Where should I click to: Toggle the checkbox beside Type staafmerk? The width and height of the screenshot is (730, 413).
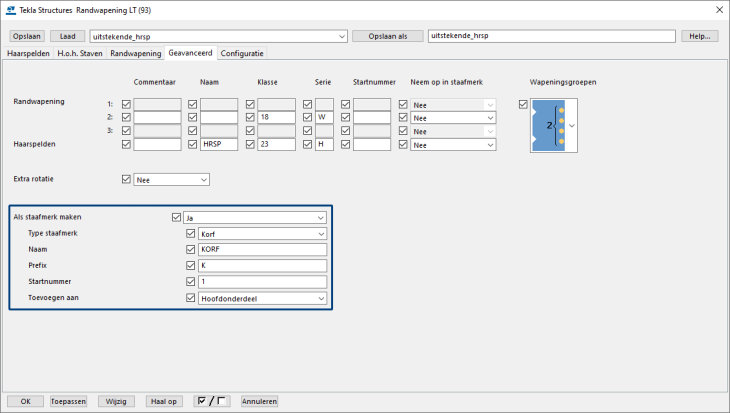(x=191, y=233)
